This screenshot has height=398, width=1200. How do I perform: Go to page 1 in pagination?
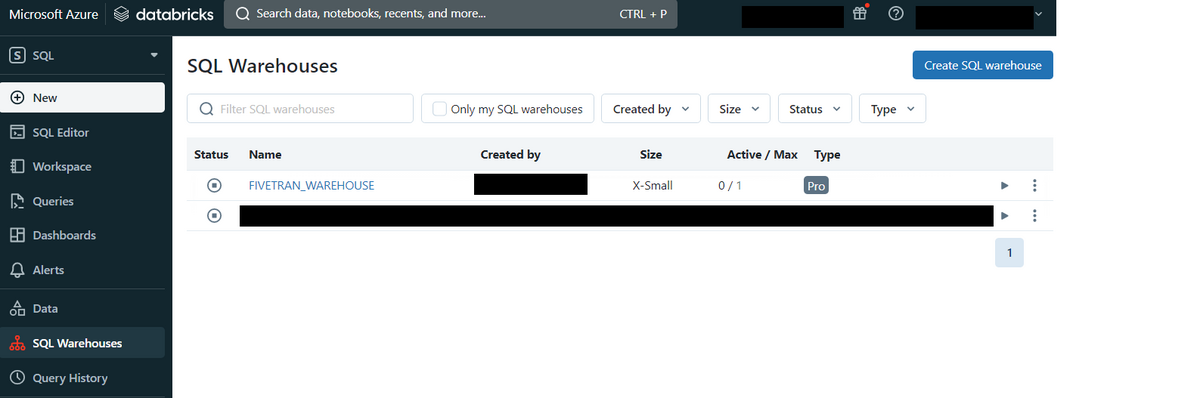pos(1009,253)
